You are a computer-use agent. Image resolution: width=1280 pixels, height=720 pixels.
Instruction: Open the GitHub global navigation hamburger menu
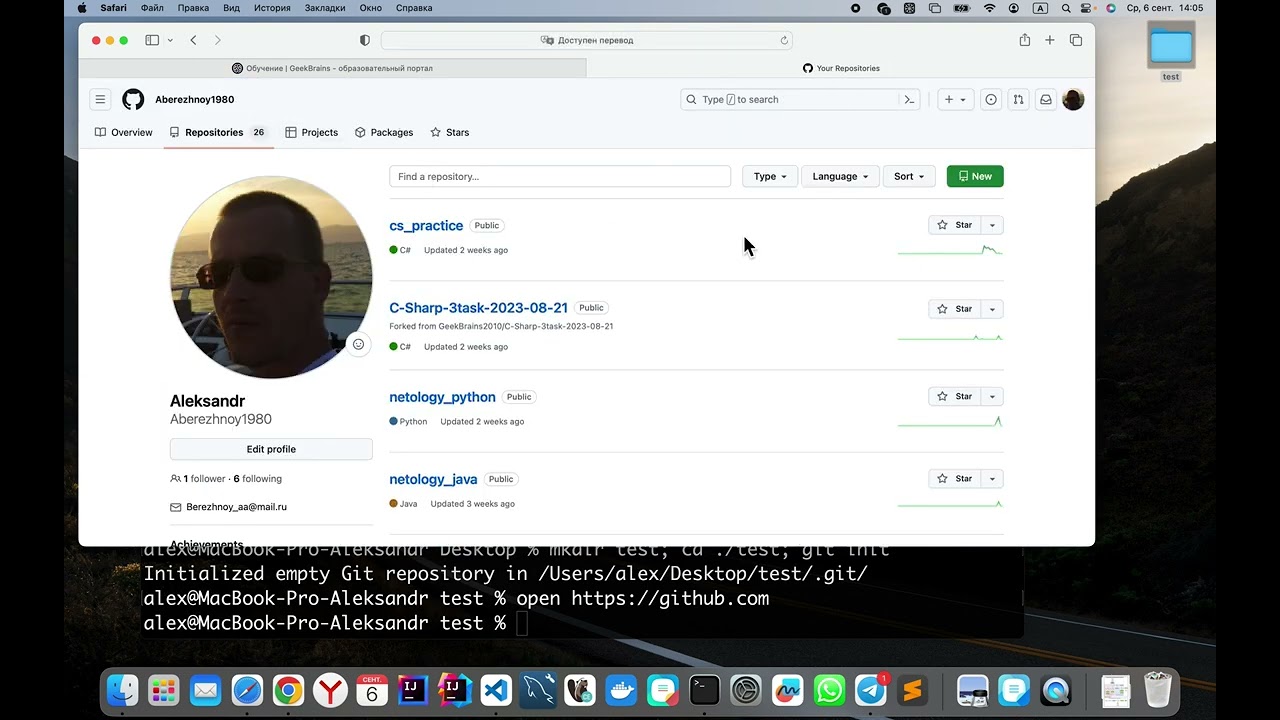[x=100, y=100]
